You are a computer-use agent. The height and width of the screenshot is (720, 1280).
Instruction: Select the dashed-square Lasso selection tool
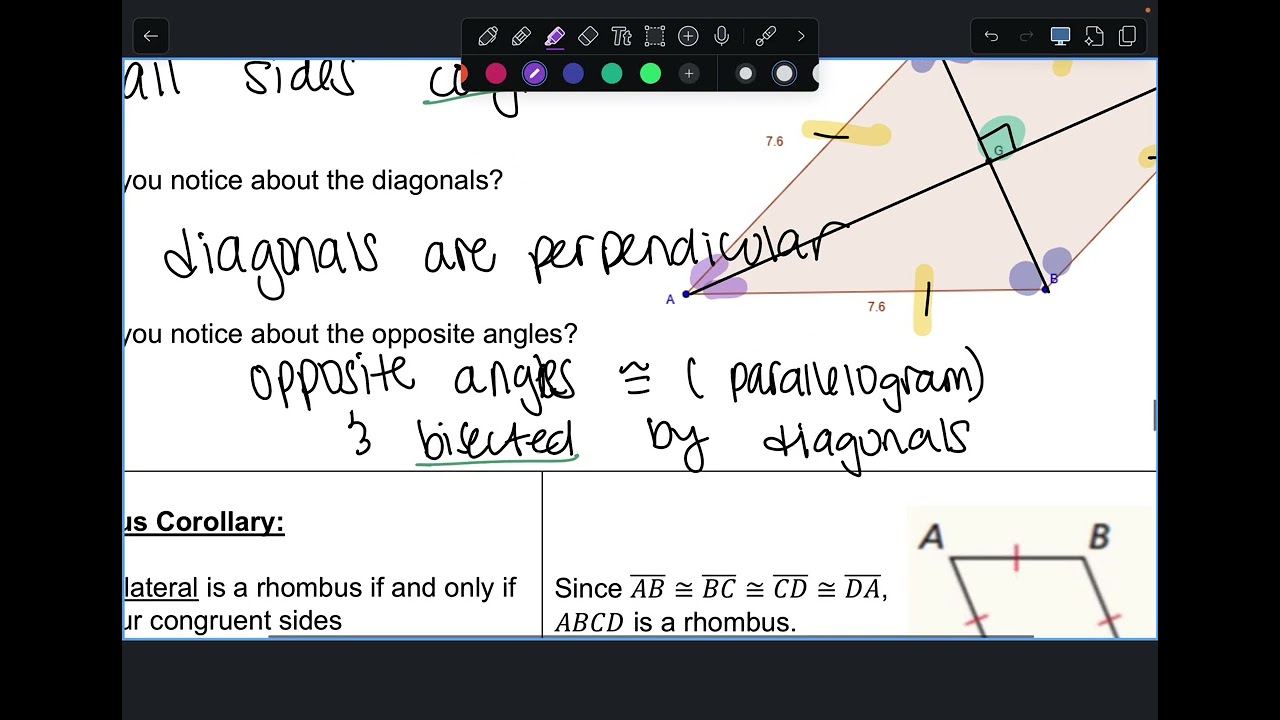[655, 37]
